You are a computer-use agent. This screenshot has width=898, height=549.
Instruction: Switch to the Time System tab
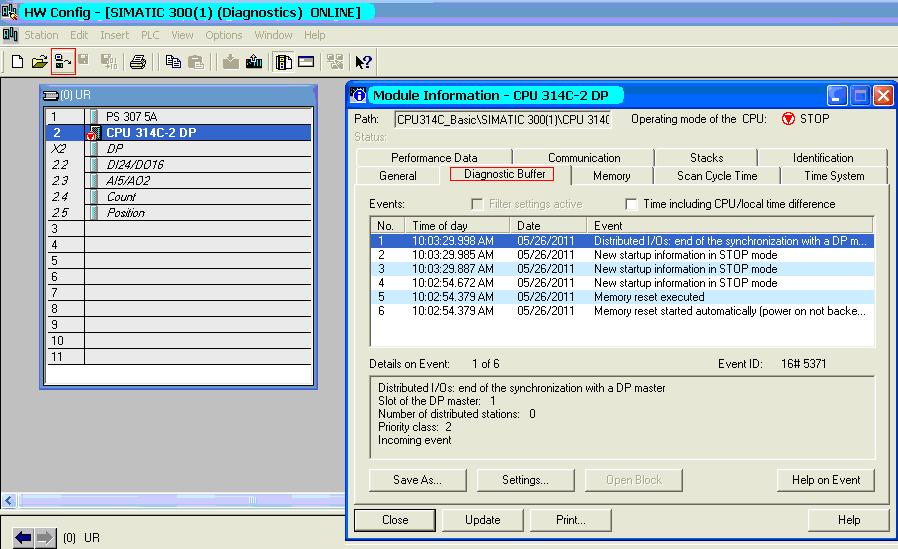coord(834,176)
